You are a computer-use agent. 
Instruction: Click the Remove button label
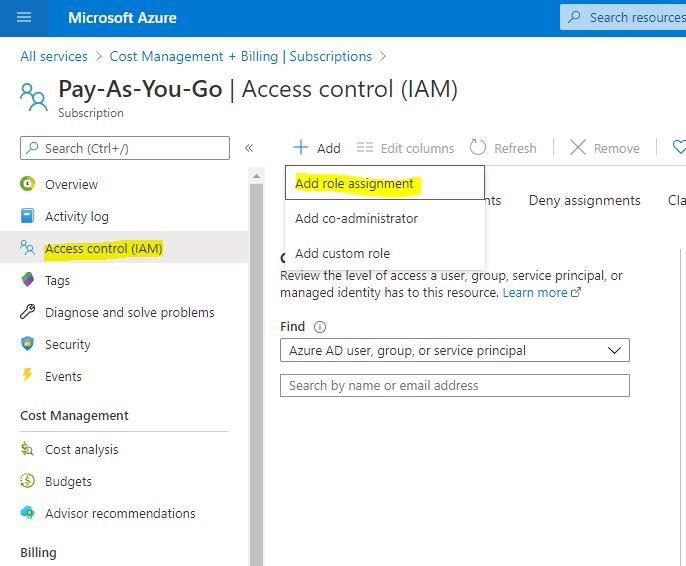[x=616, y=148]
